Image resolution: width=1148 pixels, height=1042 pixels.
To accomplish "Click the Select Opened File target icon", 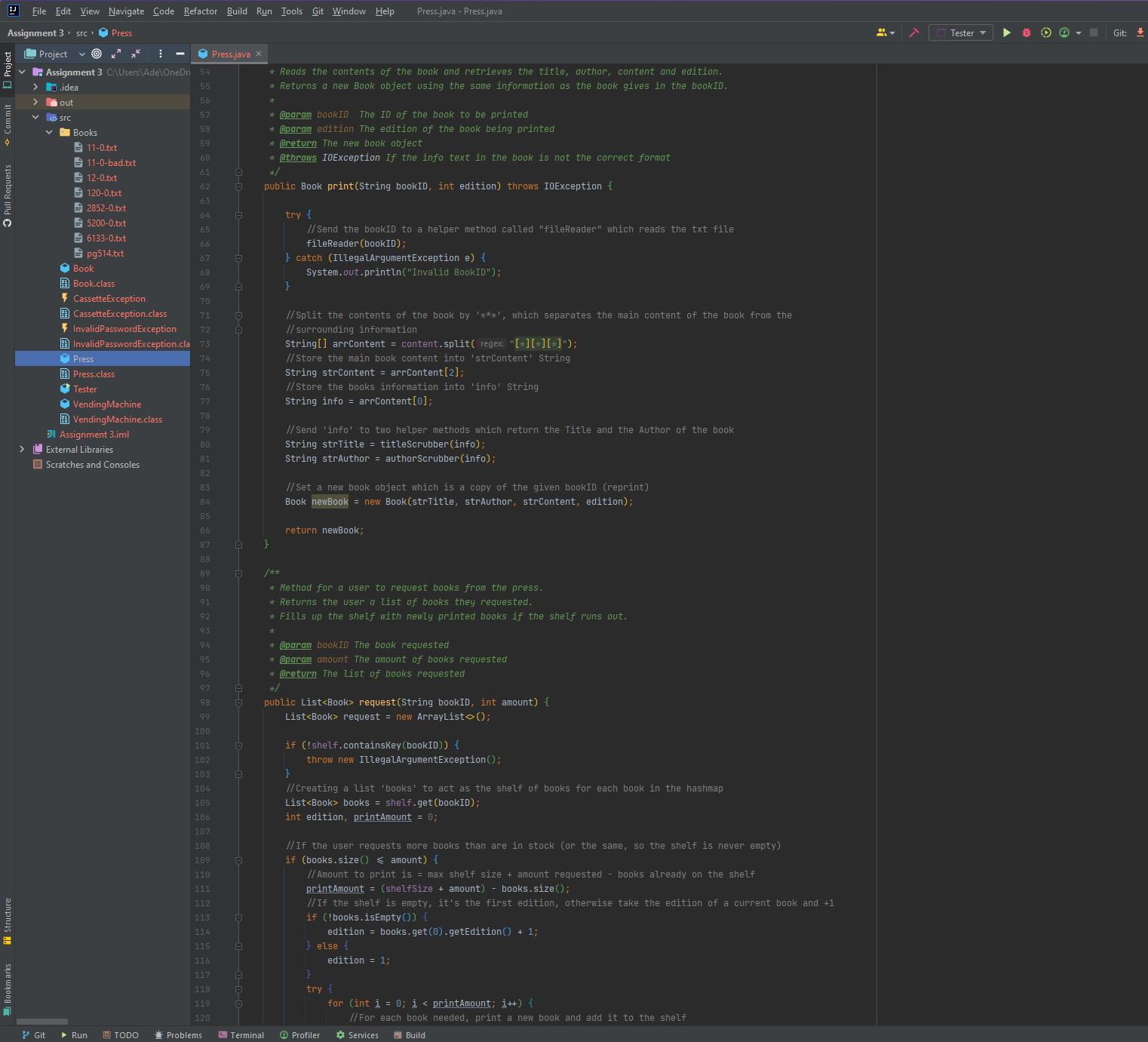I will [96, 54].
